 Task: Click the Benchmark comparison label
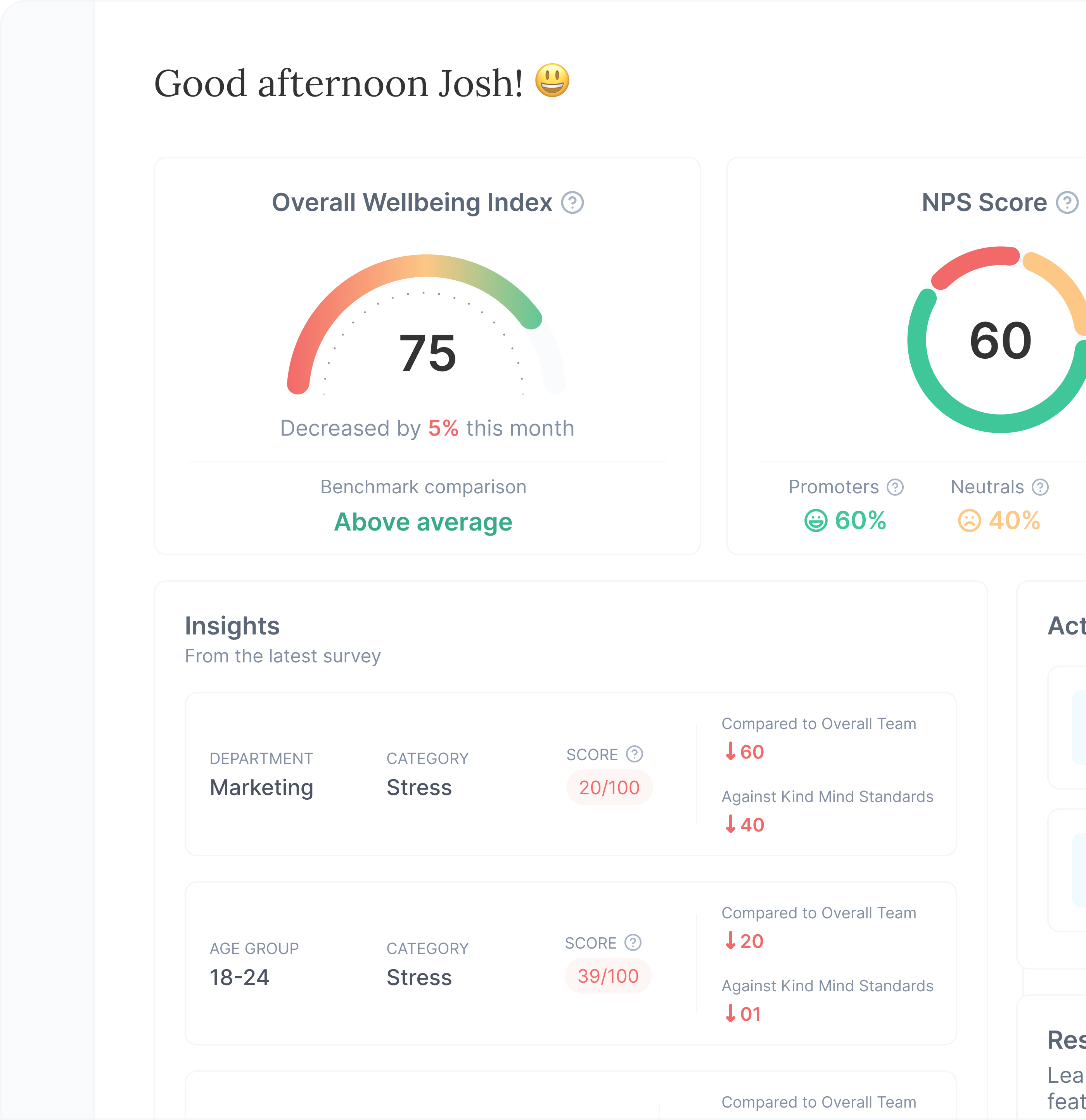pyautogui.click(x=424, y=487)
